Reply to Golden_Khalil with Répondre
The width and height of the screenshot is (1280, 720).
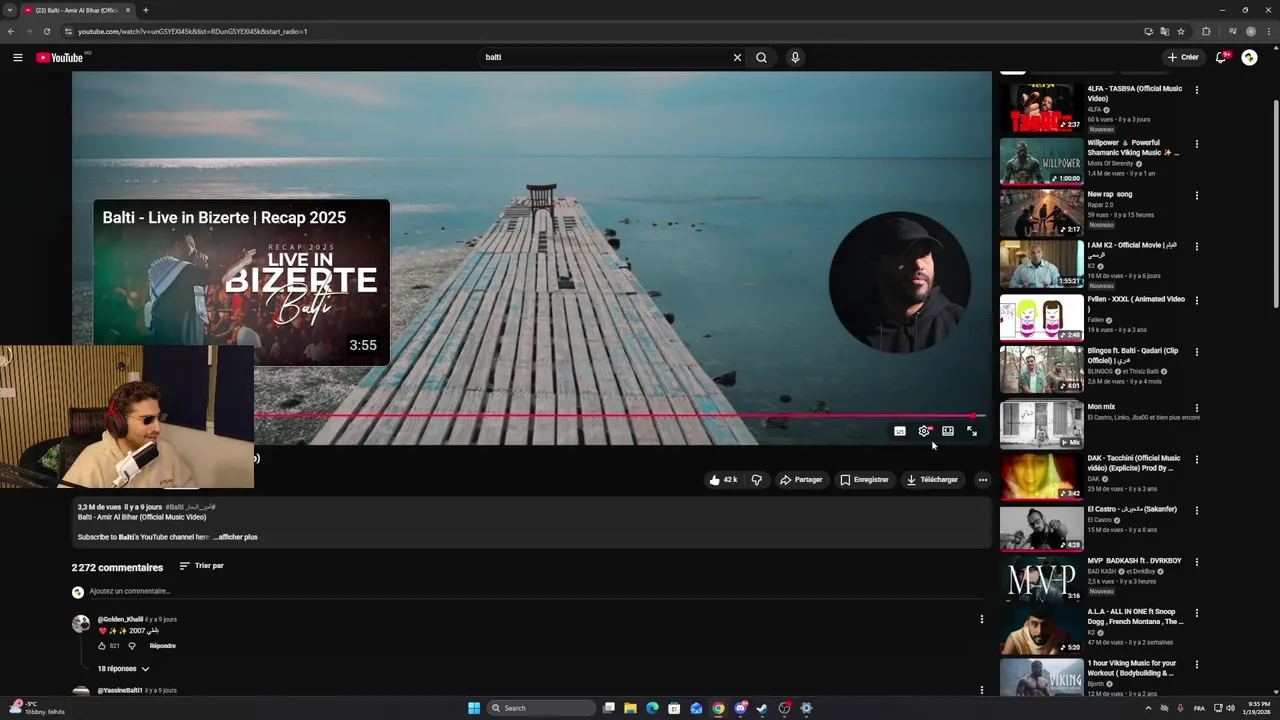coord(162,646)
